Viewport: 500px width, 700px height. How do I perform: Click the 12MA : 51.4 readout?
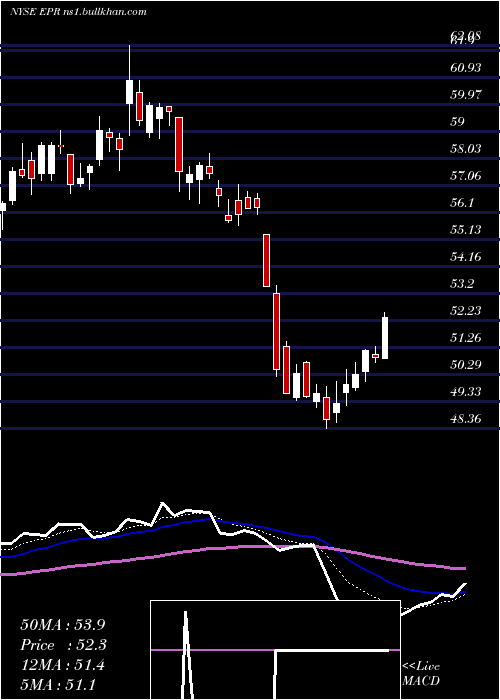[62, 665]
